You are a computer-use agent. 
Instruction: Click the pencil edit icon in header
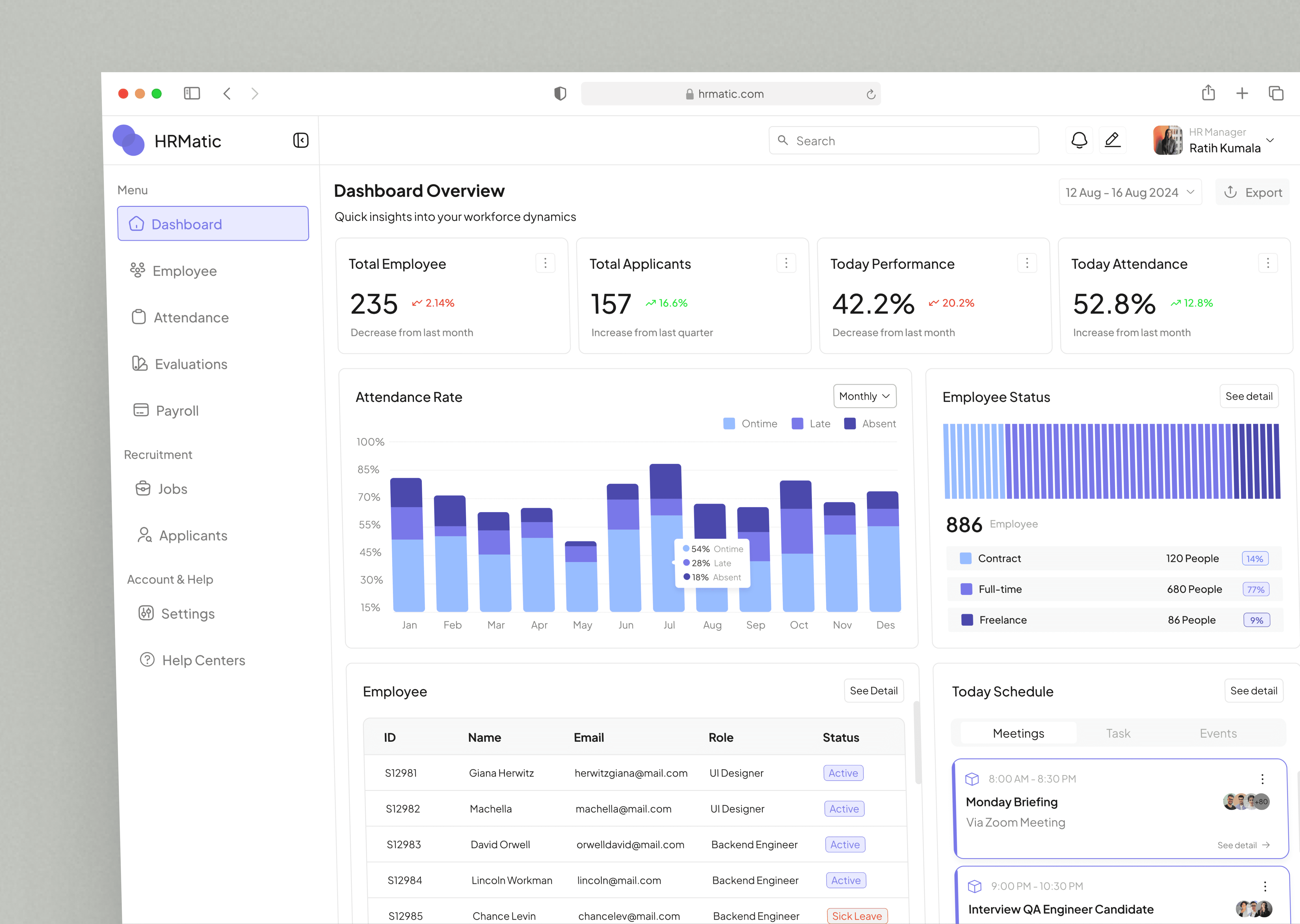pyautogui.click(x=1112, y=140)
